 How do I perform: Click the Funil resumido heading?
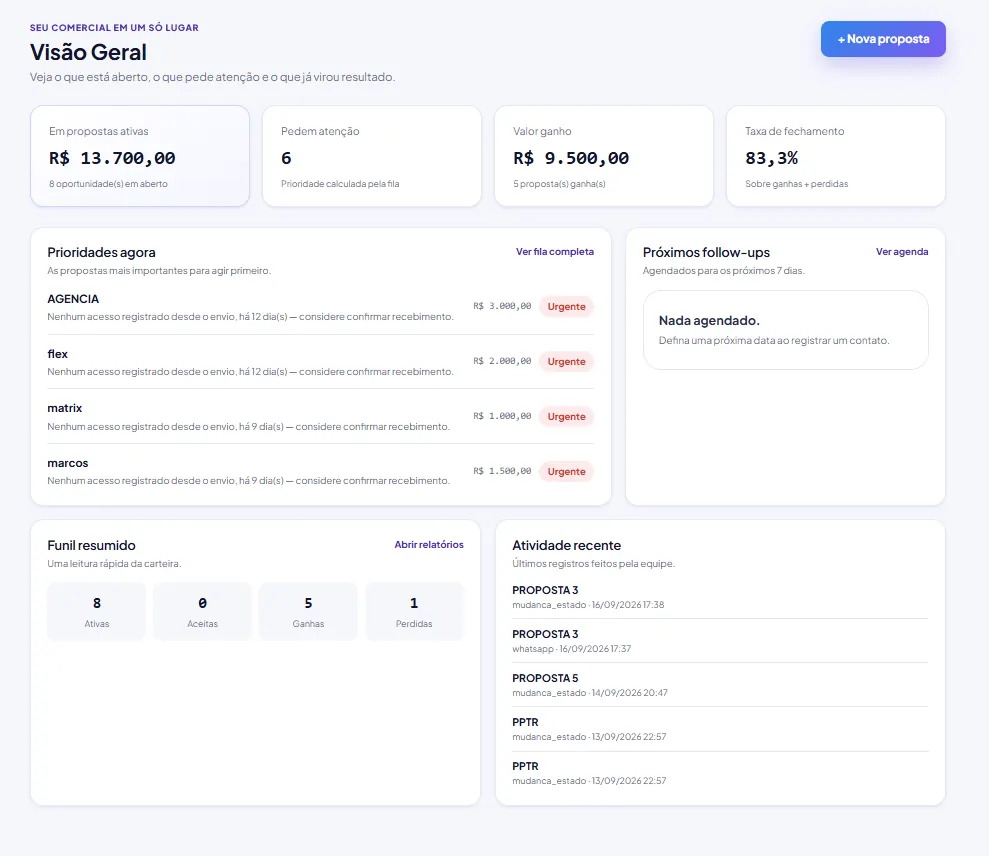coord(91,545)
